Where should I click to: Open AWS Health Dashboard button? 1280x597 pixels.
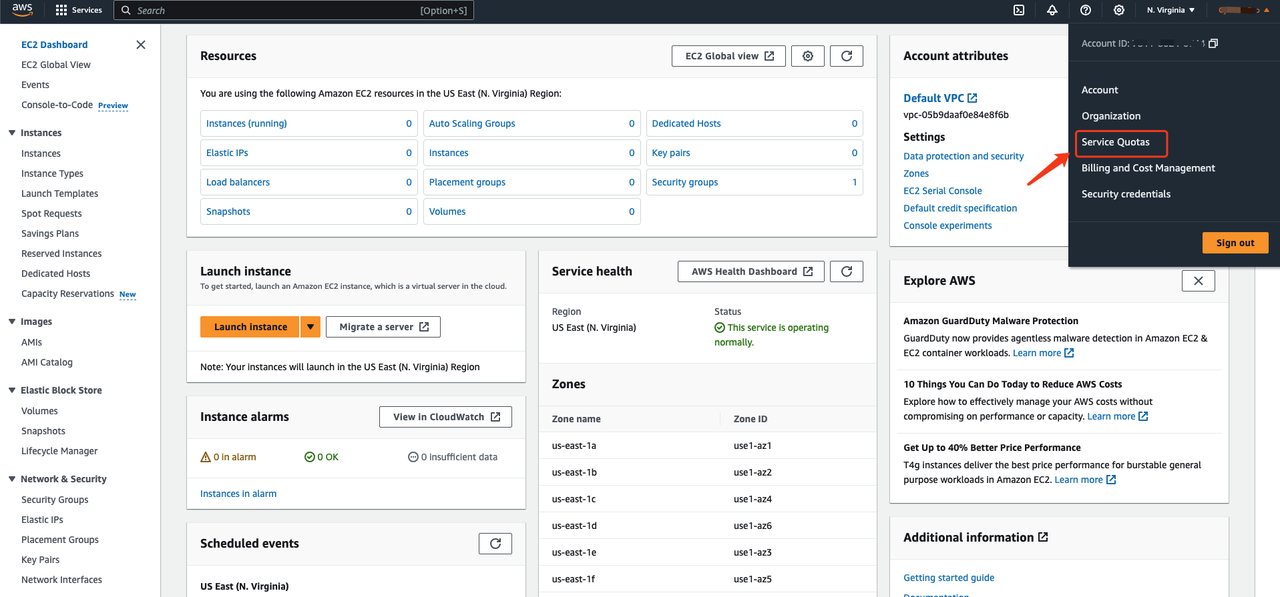pos(751,271)
